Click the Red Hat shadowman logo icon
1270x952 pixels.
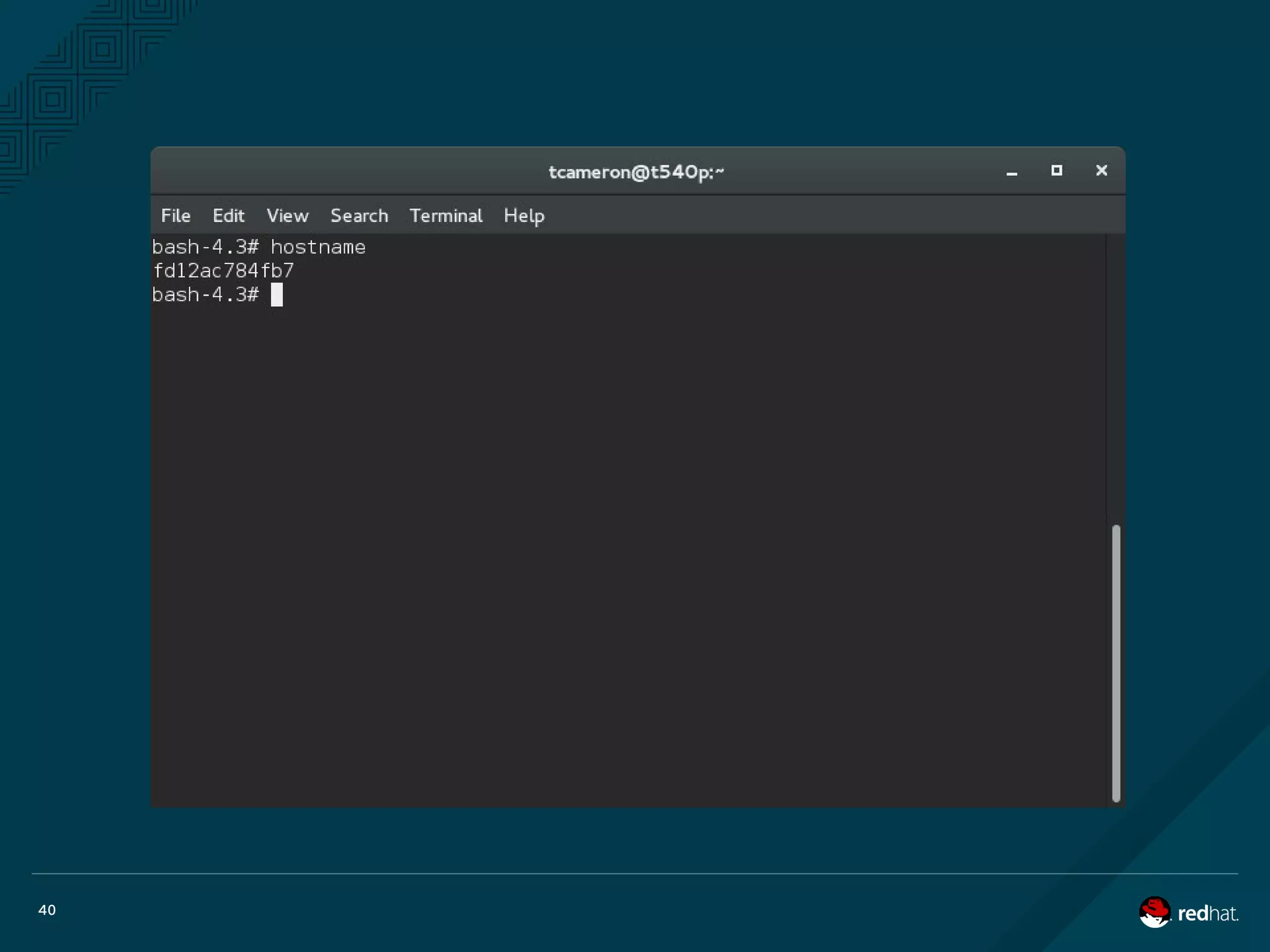coord(1154,912)
